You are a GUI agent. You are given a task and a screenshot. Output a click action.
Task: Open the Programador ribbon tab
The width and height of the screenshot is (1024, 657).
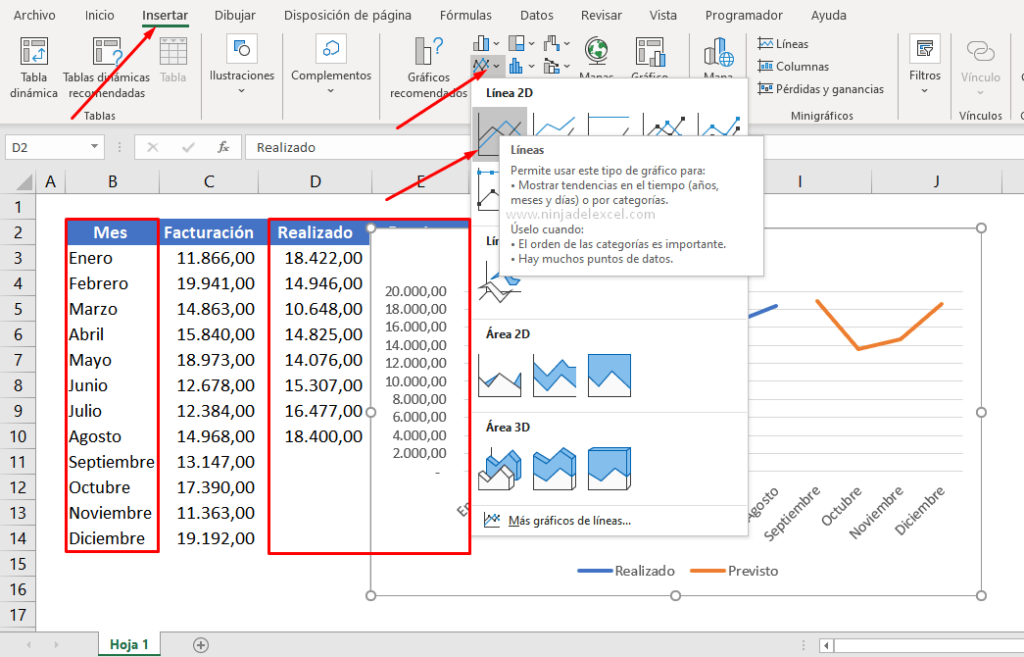point(743,15)
